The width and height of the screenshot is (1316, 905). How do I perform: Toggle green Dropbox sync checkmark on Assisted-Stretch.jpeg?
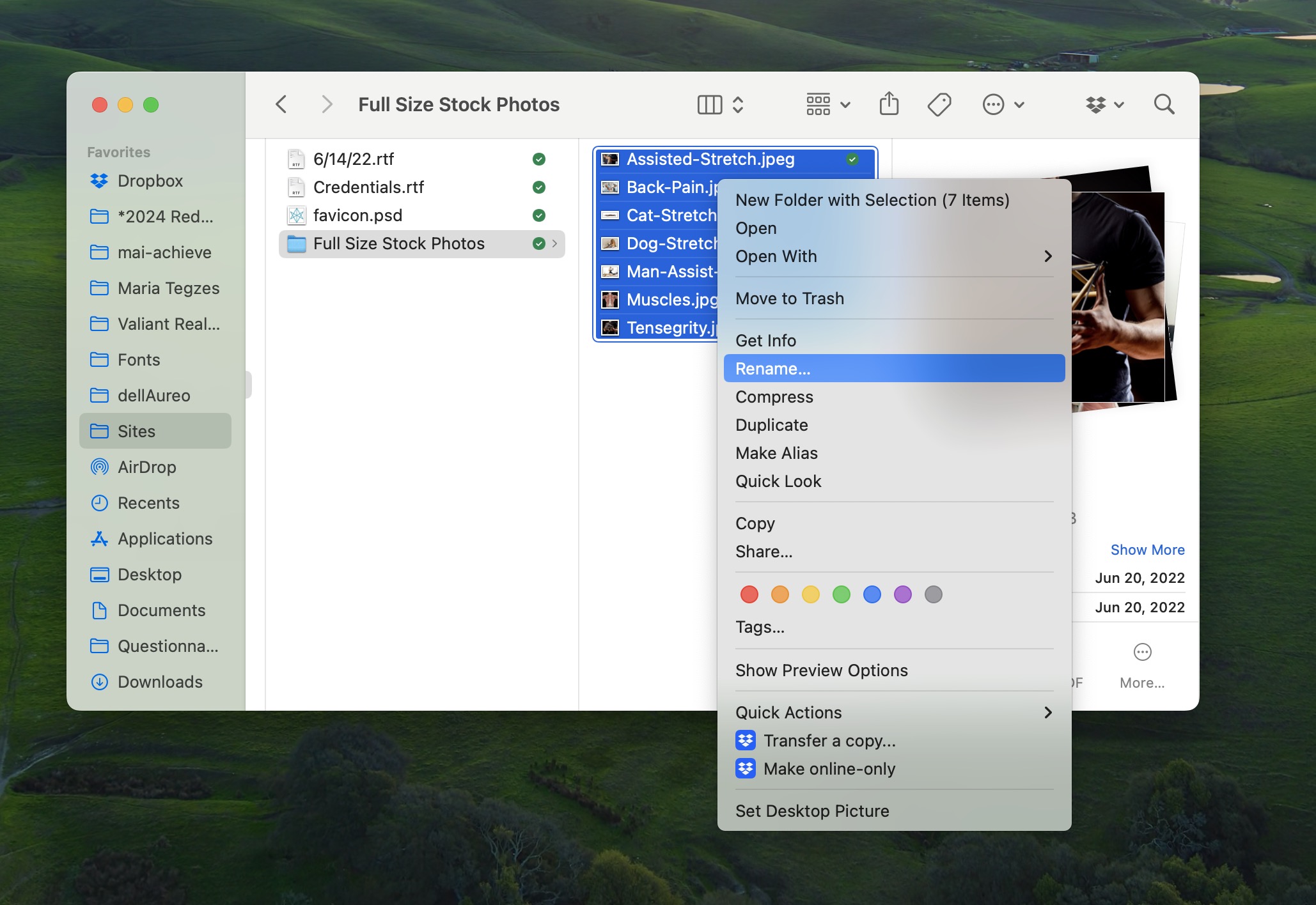pyautogui.click(x=855, y=160)
